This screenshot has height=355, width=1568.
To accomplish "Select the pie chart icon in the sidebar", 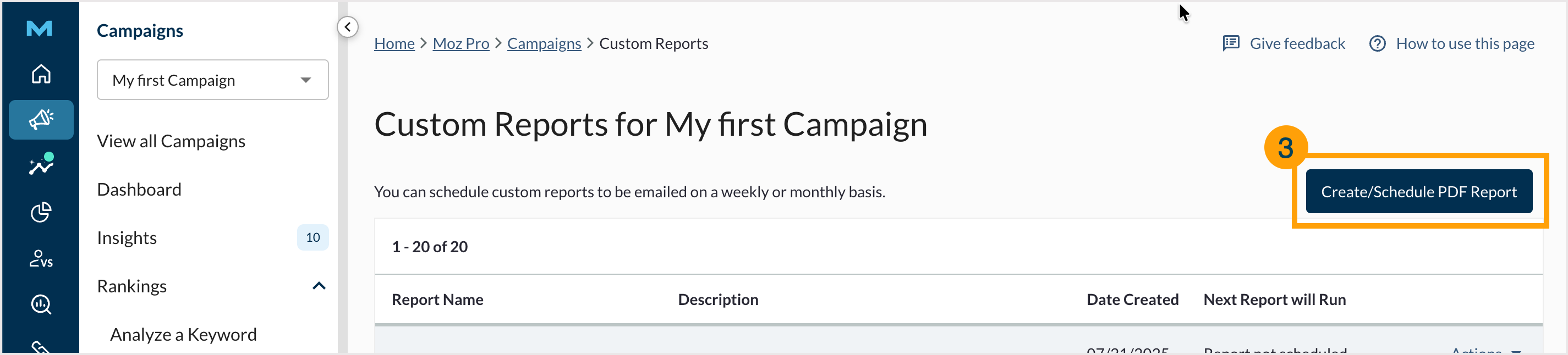I will click(x=40, y=212).
